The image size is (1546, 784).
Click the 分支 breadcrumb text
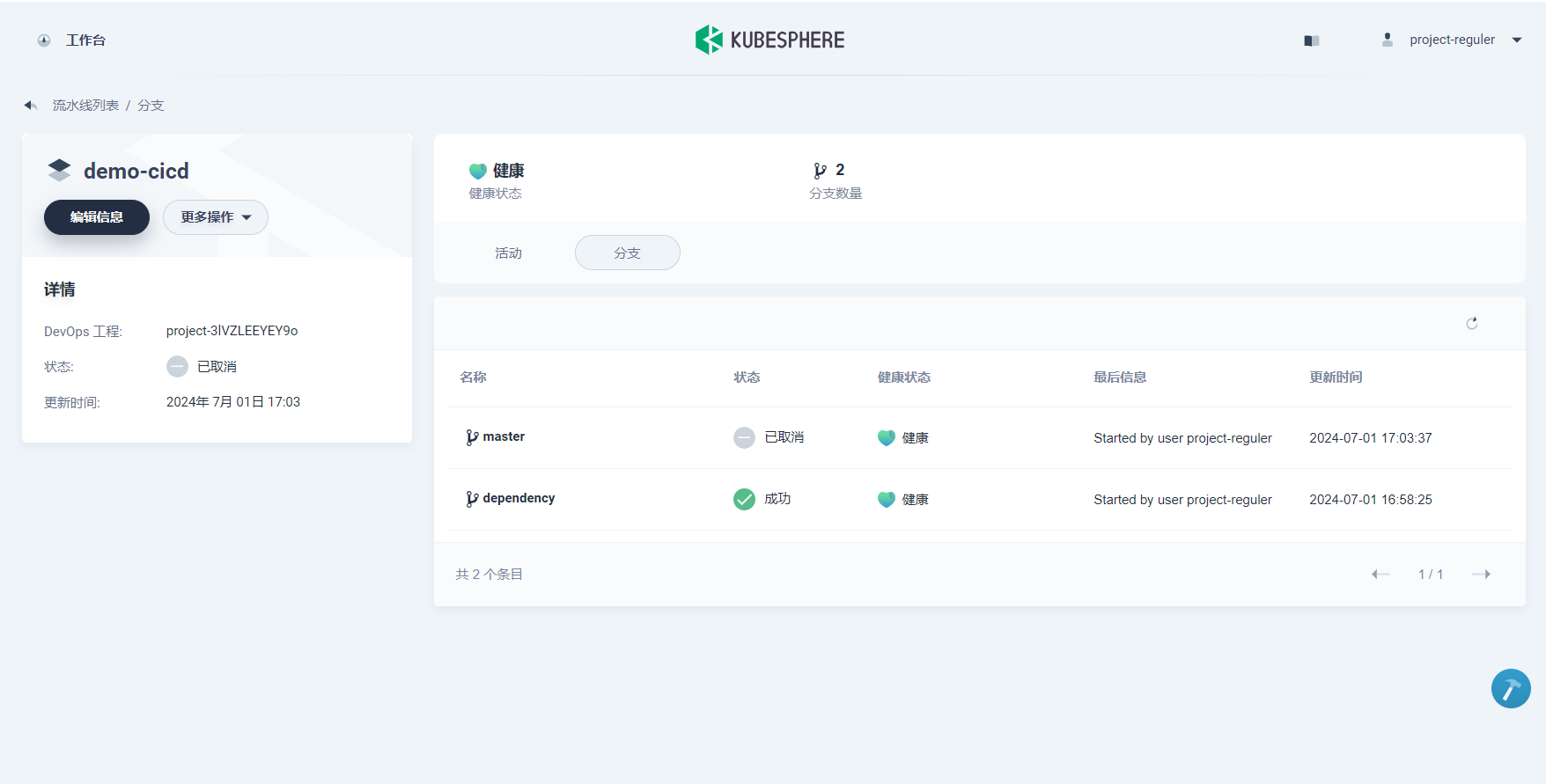coord(151,106)
